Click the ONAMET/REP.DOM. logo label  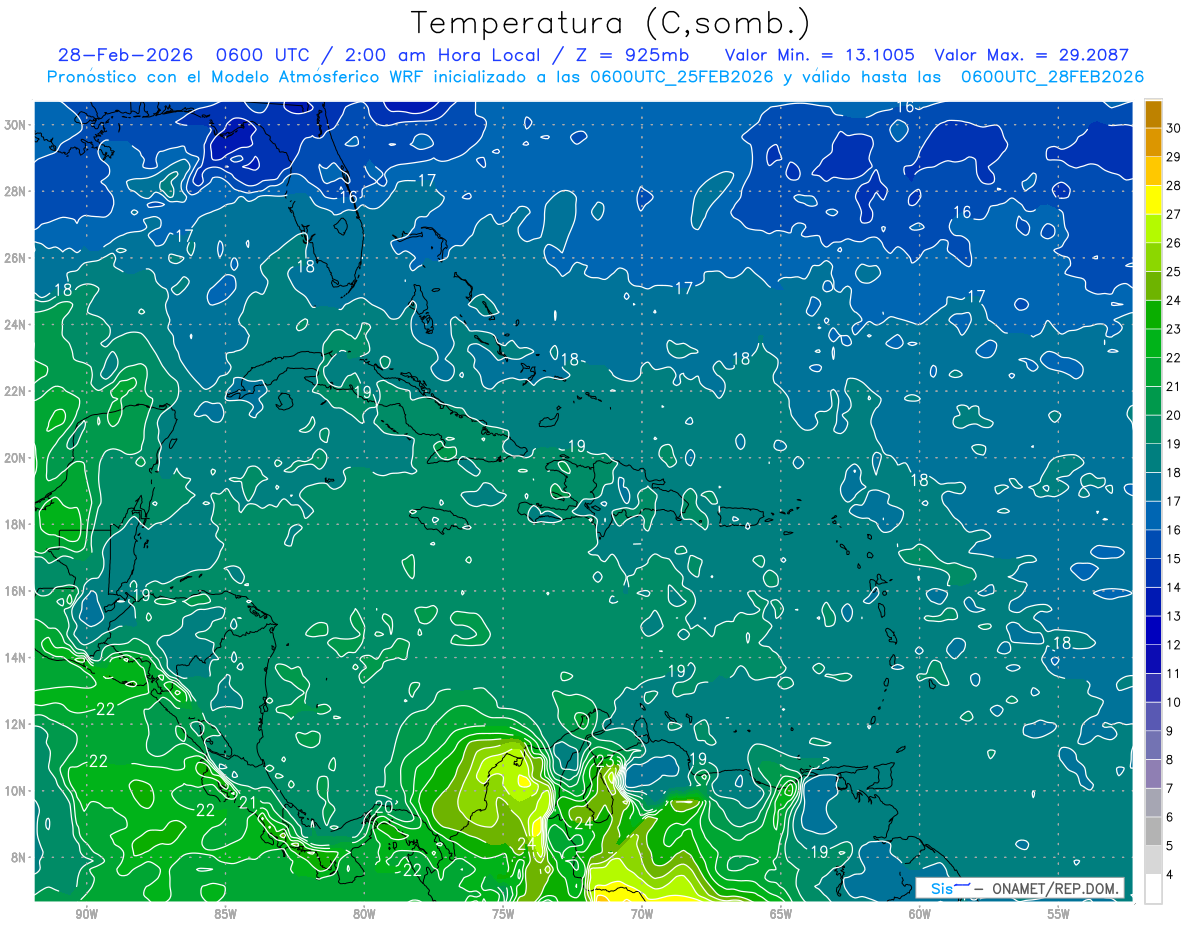pos(1019,888)
